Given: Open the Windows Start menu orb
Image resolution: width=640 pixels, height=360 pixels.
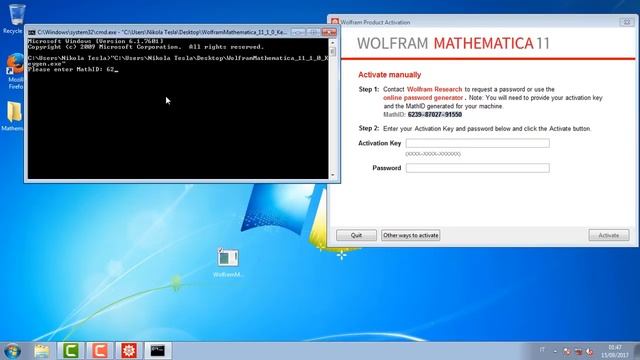Looking at the screenshot, I should [12, 351].
